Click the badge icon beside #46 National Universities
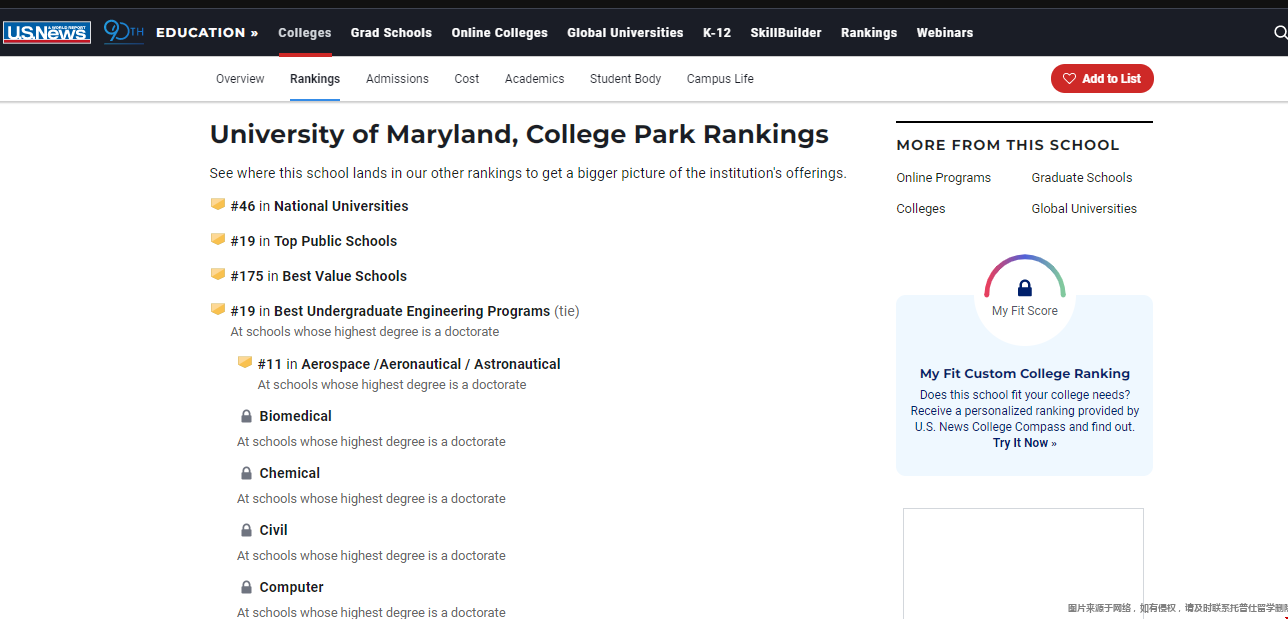 click(x=217, y=205)
